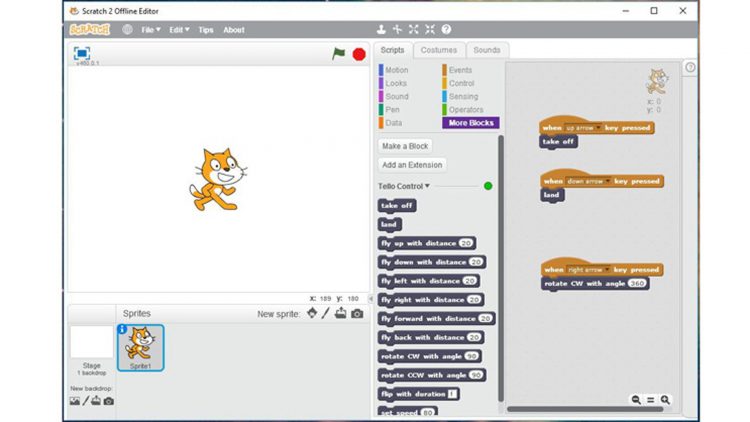Select the More Blocks category
This screenshot has height=422, width=750.
point(471,123)
